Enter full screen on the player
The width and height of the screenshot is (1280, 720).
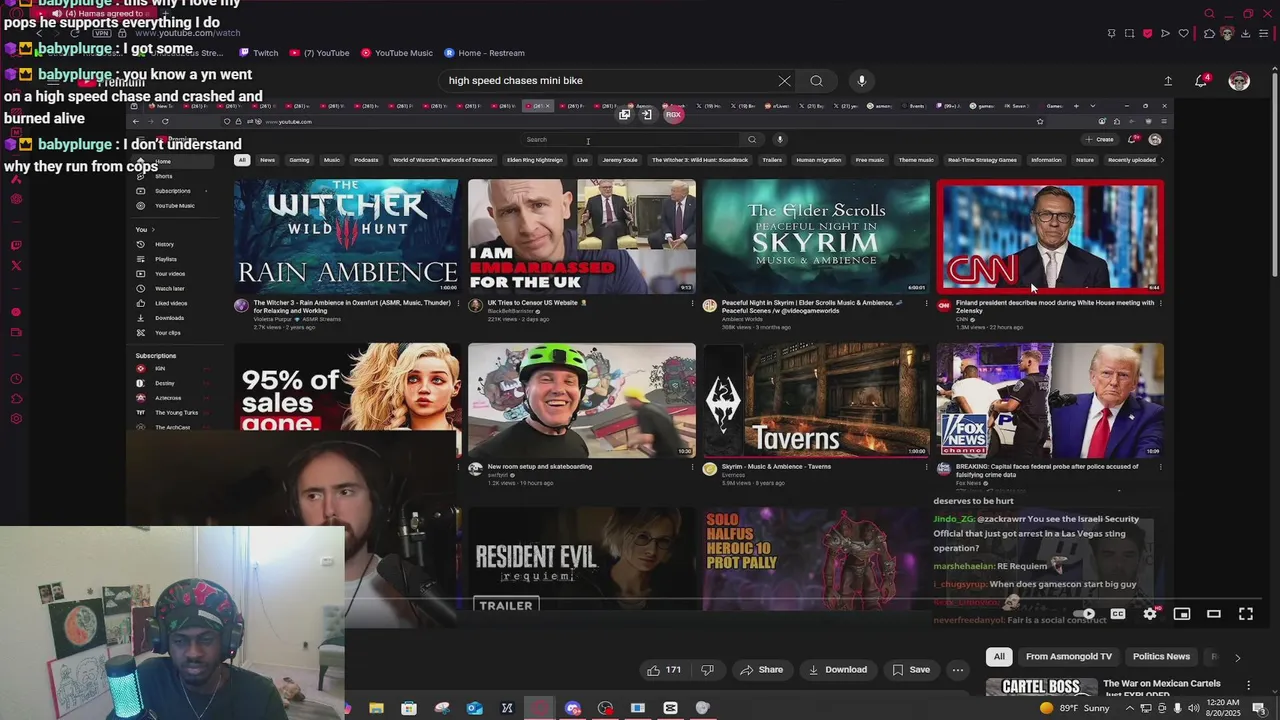(1246, 614)
